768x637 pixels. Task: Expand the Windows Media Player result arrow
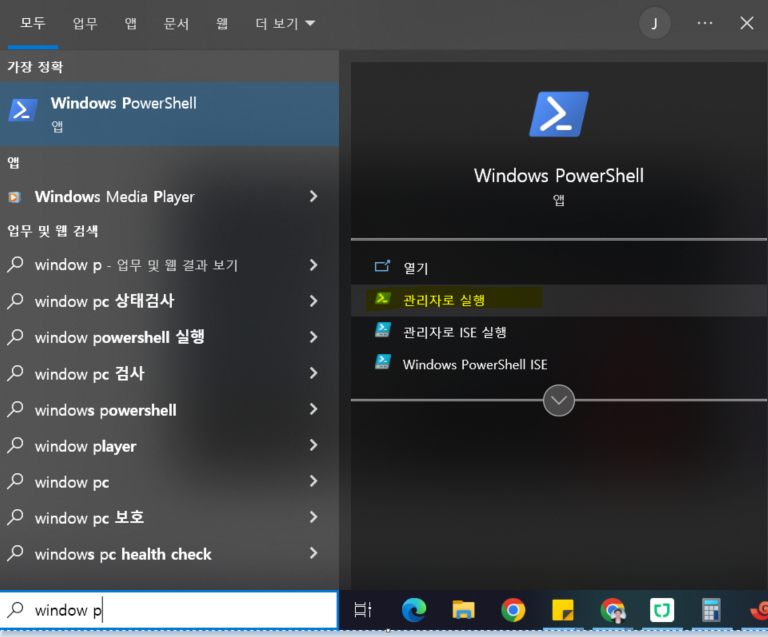pos(313,197)
